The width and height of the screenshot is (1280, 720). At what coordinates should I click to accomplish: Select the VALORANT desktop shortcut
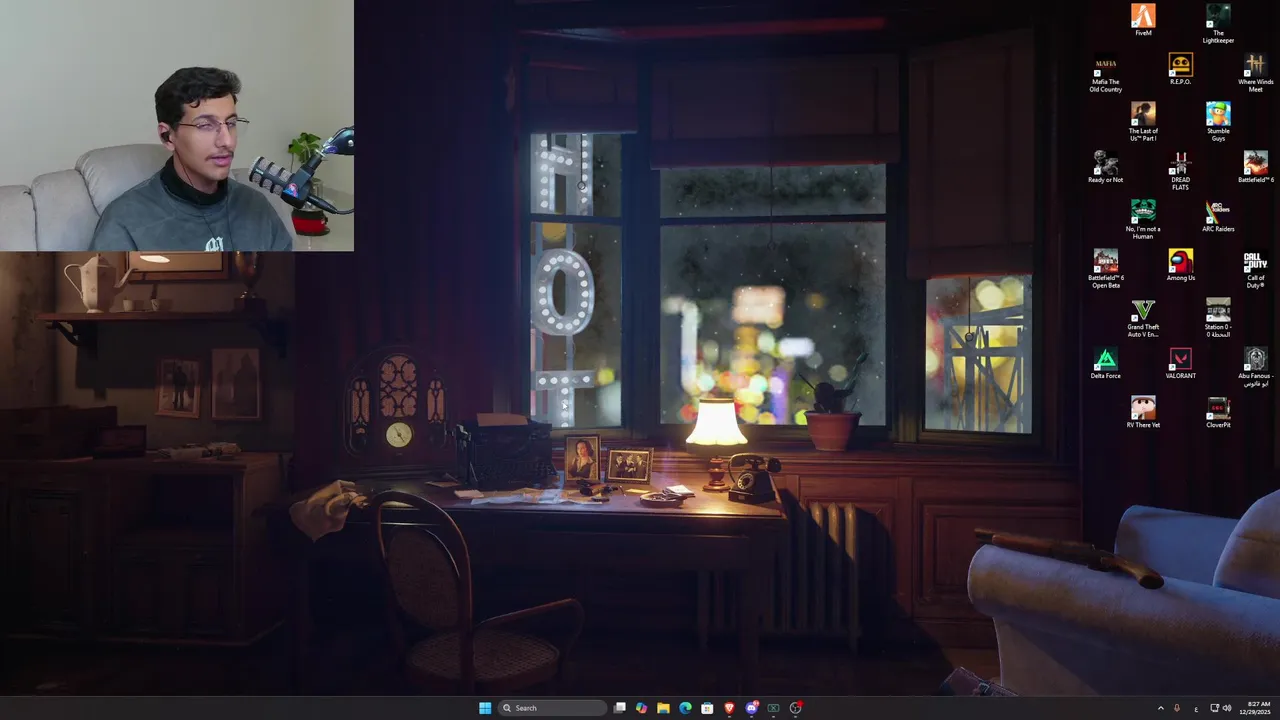point(1180,363)
